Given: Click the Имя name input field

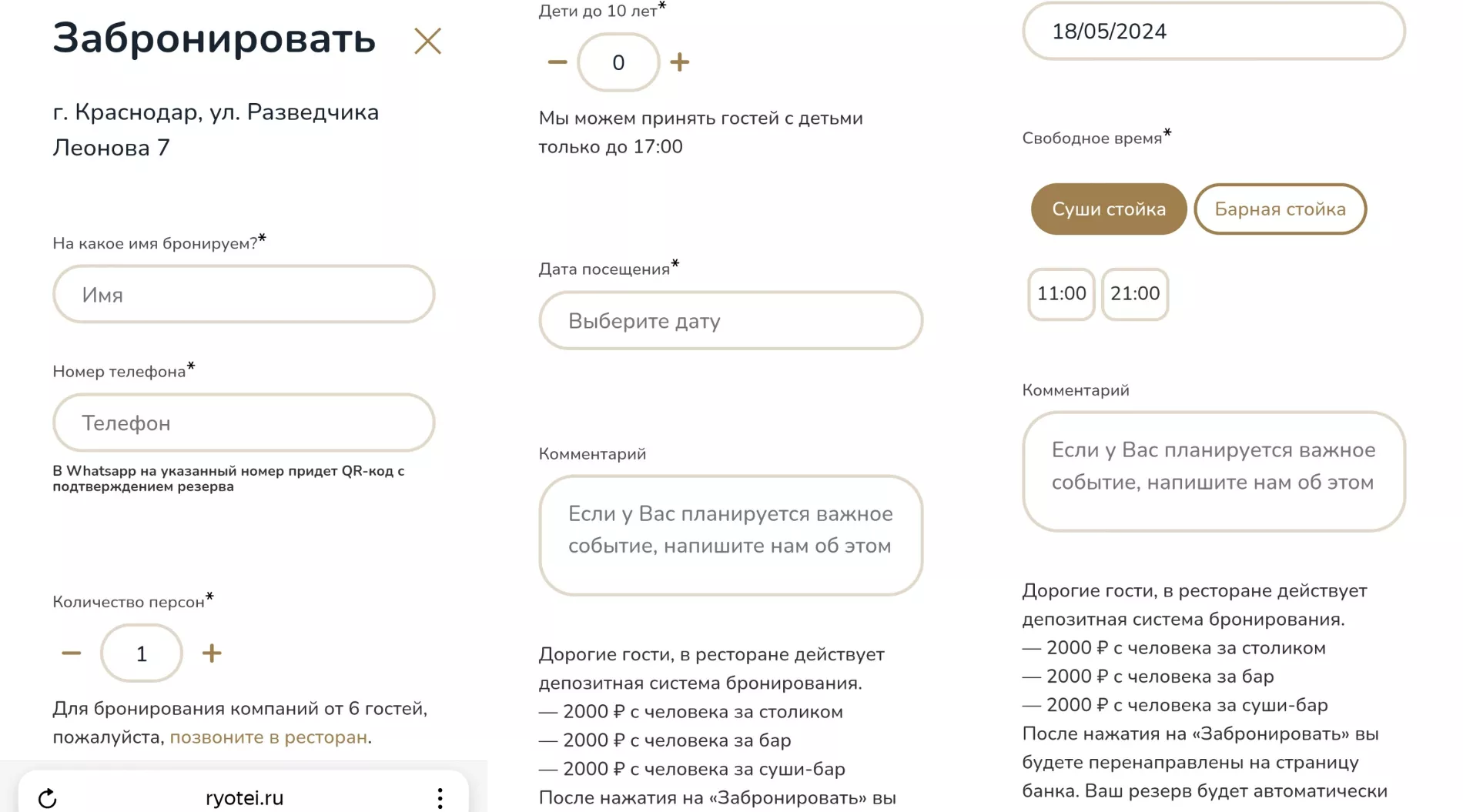Looking at the screenshot, I should [244, 295].
